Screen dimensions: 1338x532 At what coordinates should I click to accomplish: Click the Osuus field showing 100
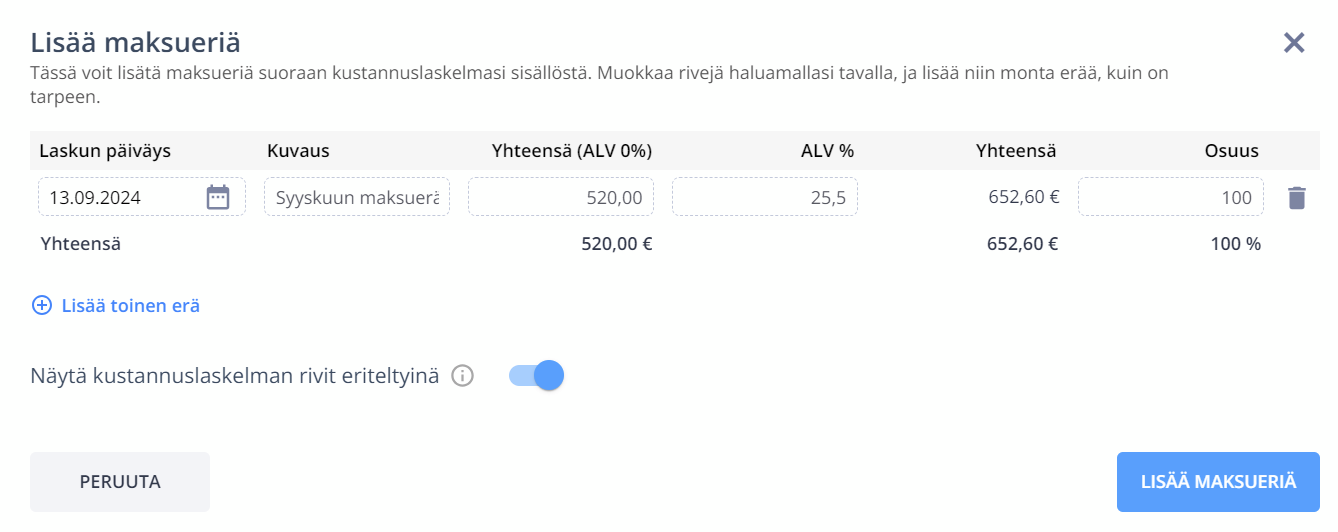[1171, 197]
